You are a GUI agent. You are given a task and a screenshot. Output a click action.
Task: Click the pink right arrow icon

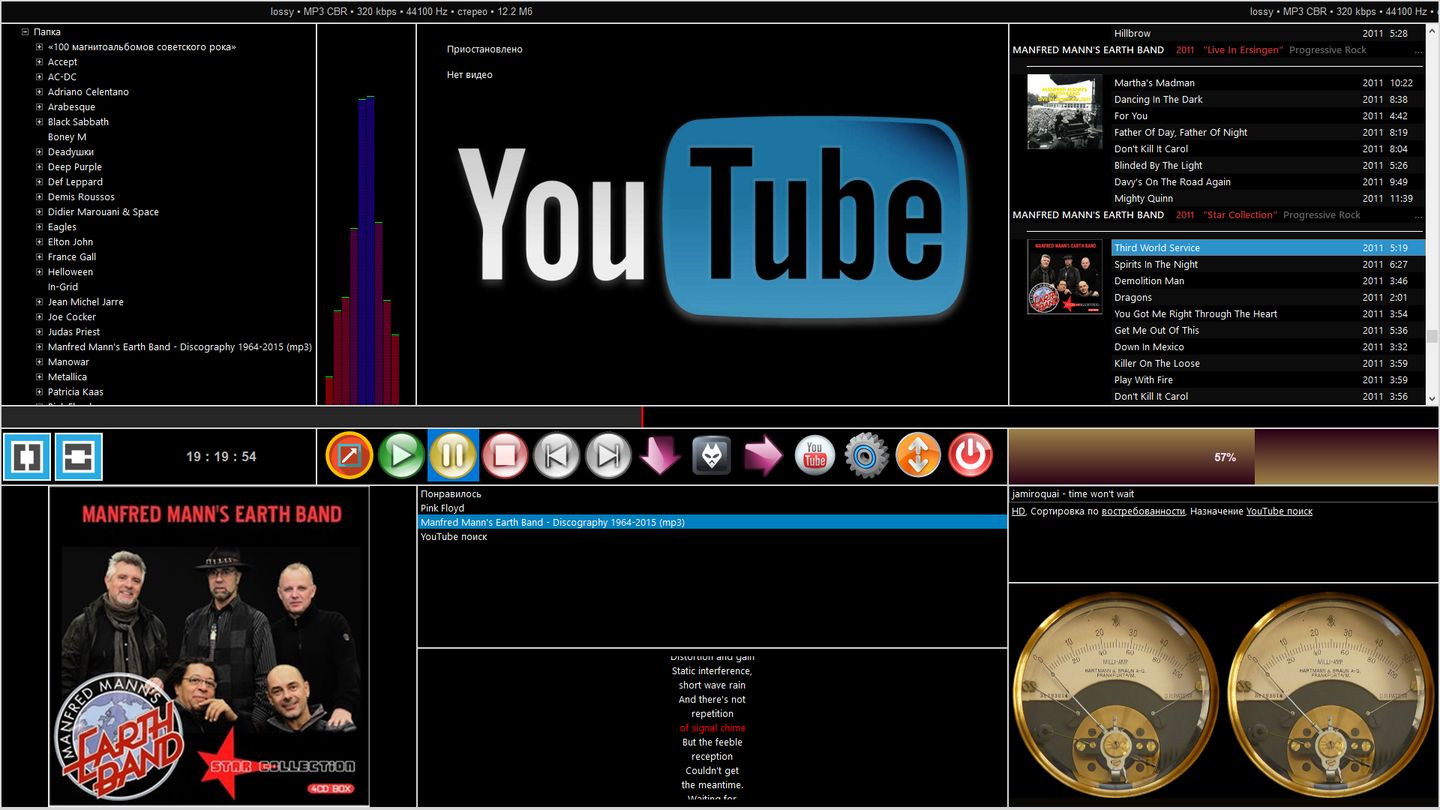pos(763,456)
